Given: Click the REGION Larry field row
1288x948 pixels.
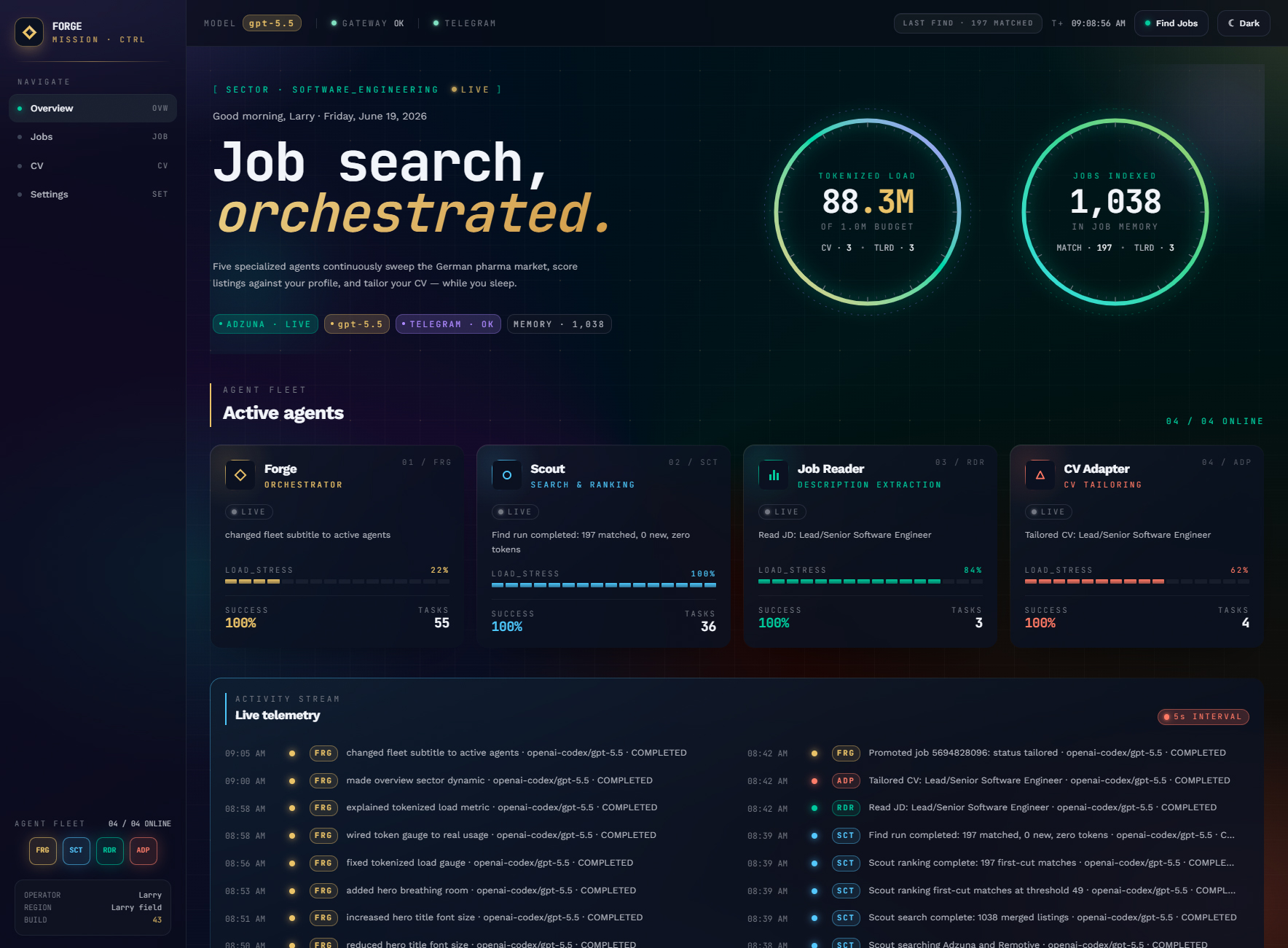Looking at the screenshot, I should click(x=93, y=907).
